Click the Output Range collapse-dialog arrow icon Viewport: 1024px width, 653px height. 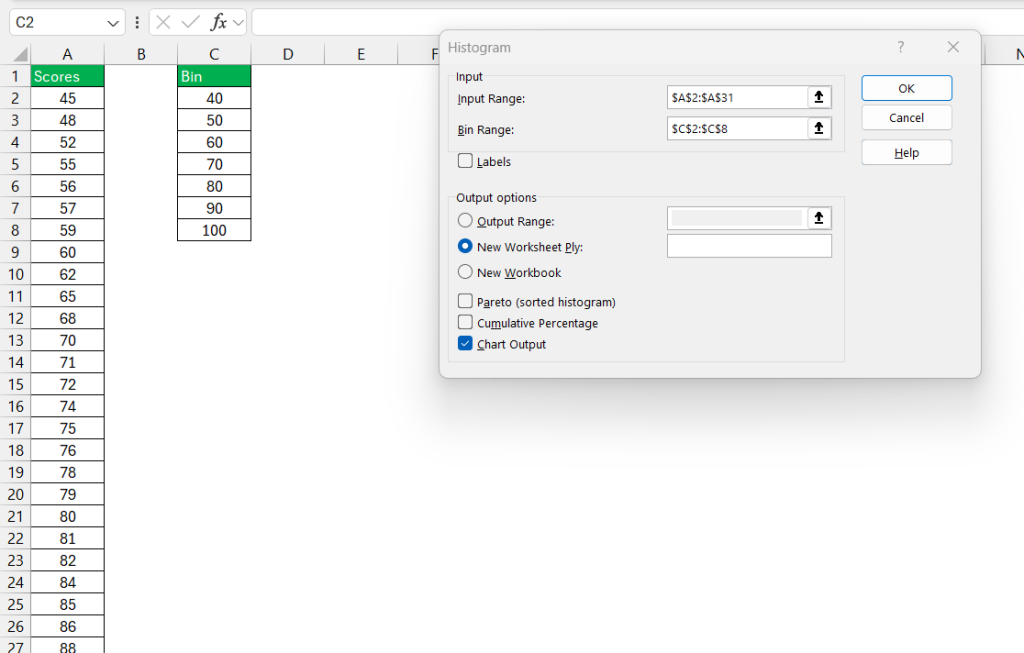point(818,218)
